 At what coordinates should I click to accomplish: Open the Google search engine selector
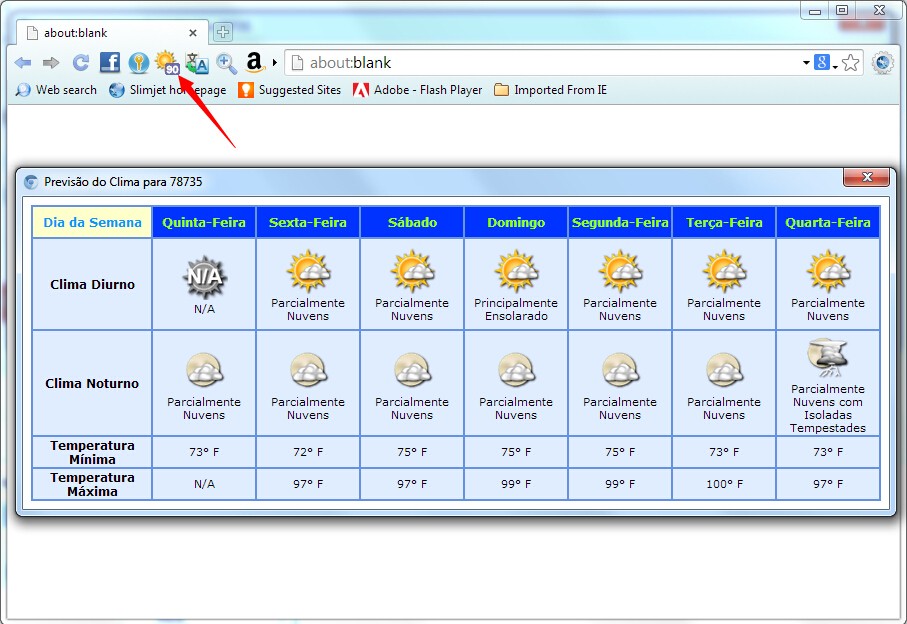tap(825, 62)
